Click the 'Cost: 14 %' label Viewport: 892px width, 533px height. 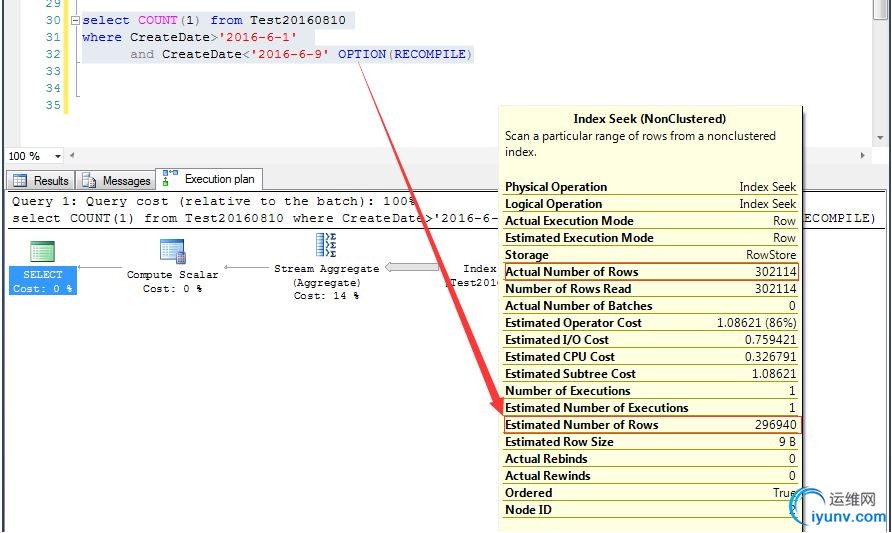(326, 296)
